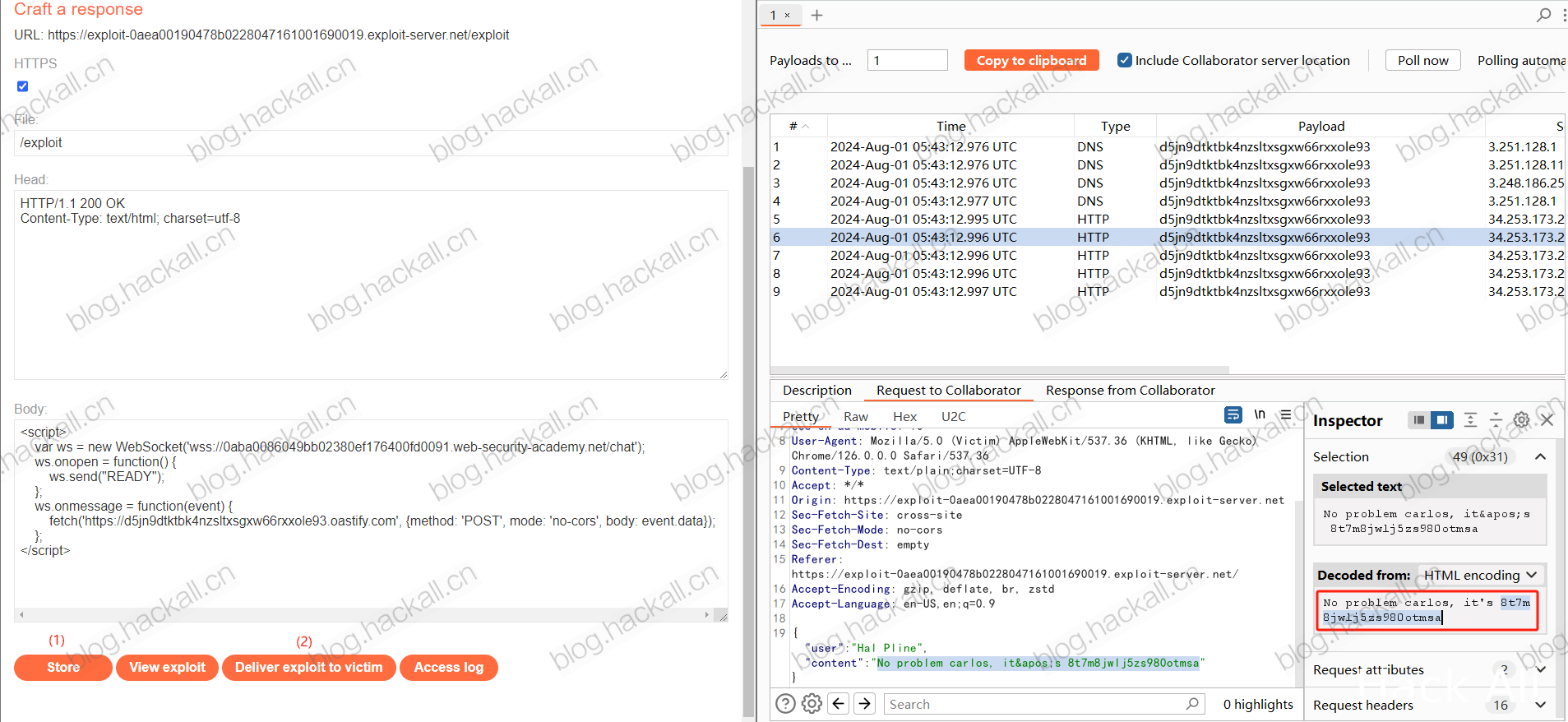Click the Copy to clipboard button
This screenshot has height=722, width=1568.
coord(1032,60)
